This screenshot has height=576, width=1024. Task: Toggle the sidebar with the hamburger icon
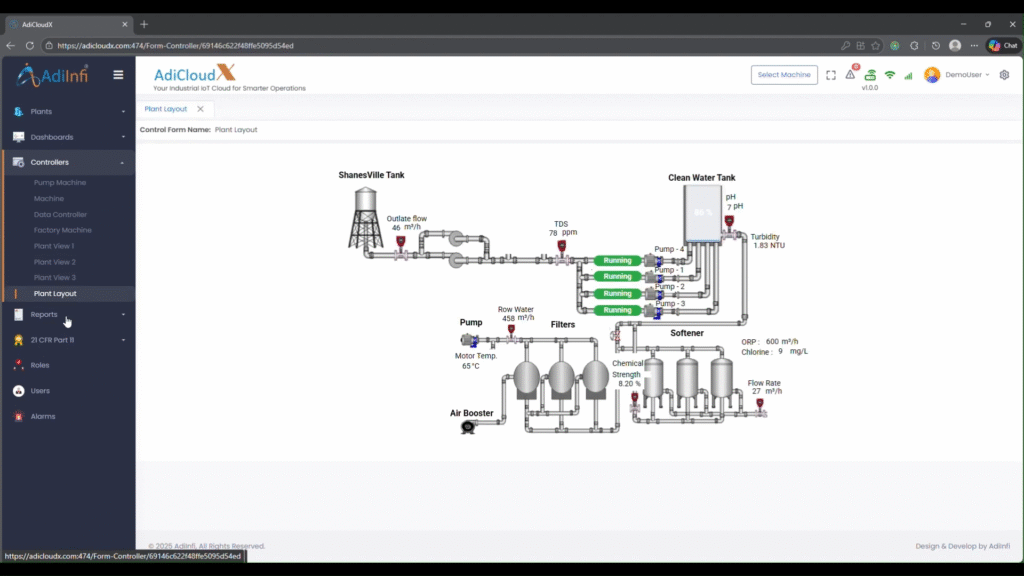point(118,74)
